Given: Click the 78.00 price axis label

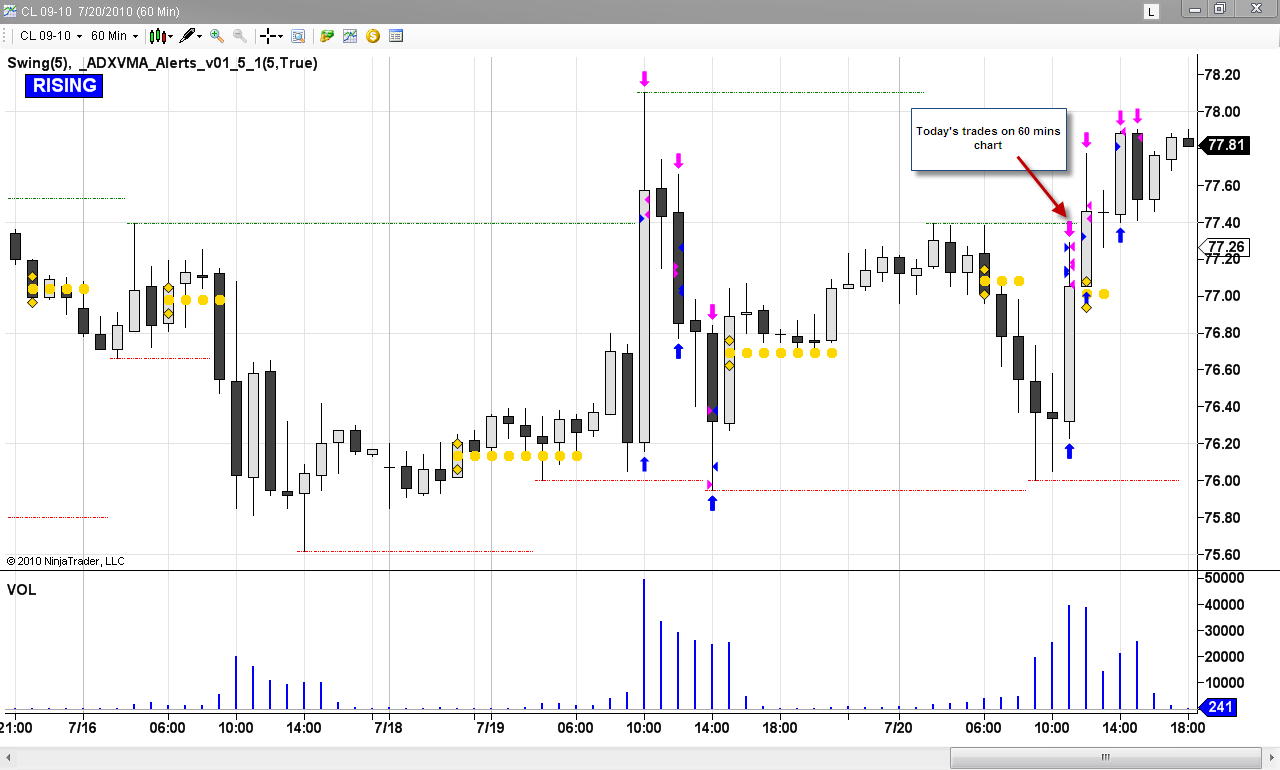Looking at the screenshot, I should tap(1222, 112).
